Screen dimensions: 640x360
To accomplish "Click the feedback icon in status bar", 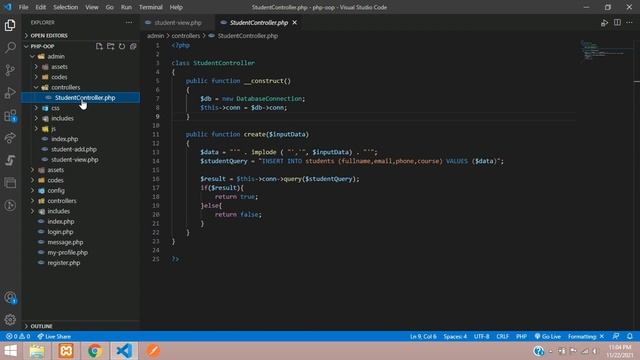I will coord(616,336).
